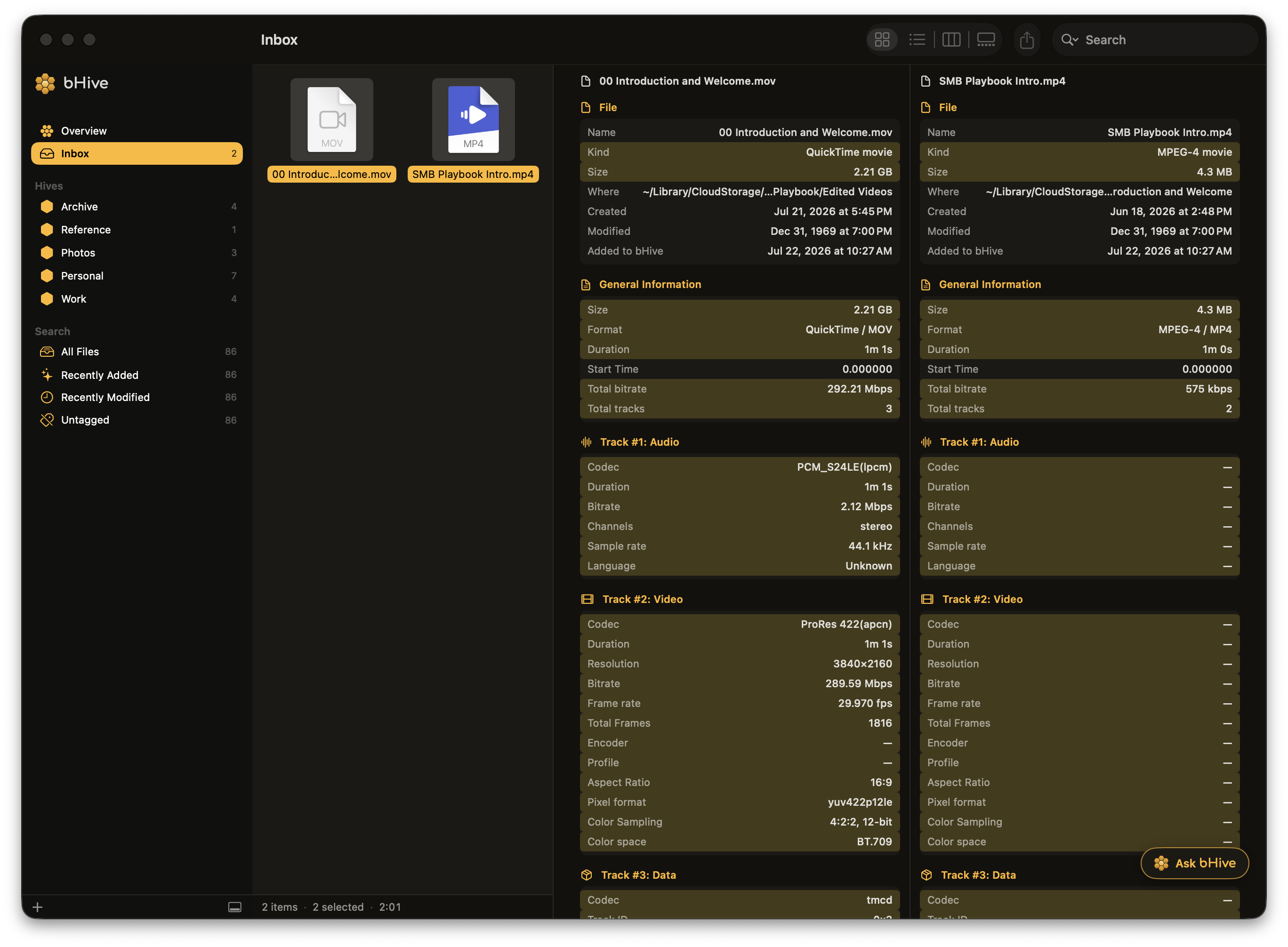Select Inbox in the sidebar

click(x=137, y=153)
